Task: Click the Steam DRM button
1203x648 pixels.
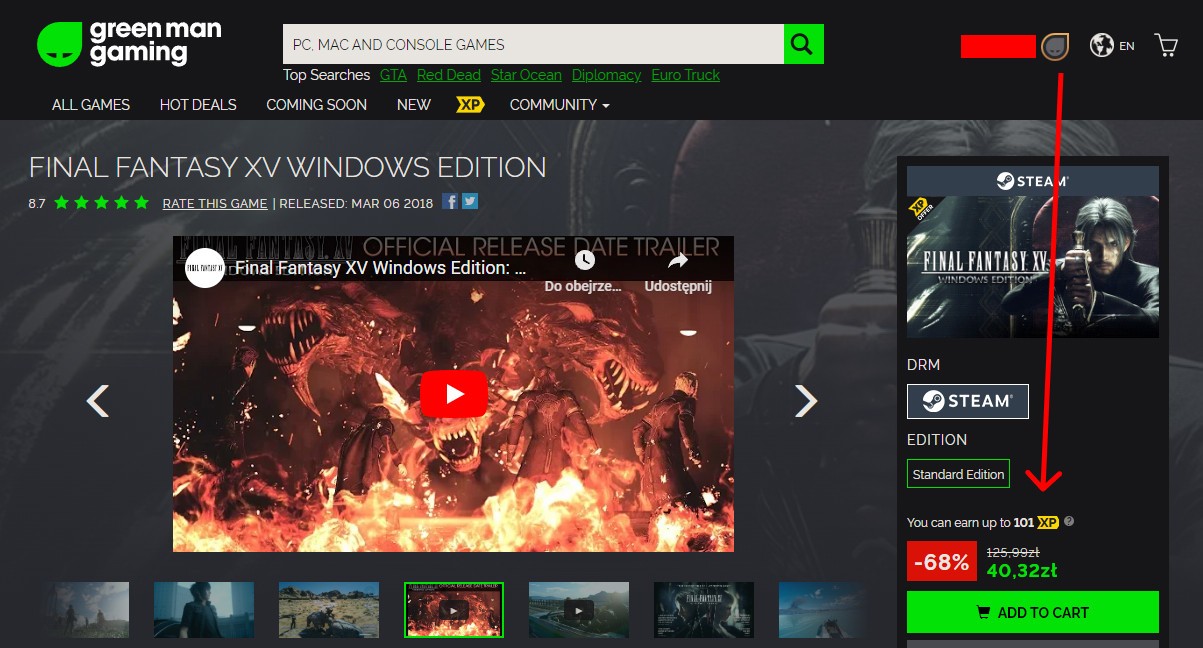Action: tap(968, 401)
